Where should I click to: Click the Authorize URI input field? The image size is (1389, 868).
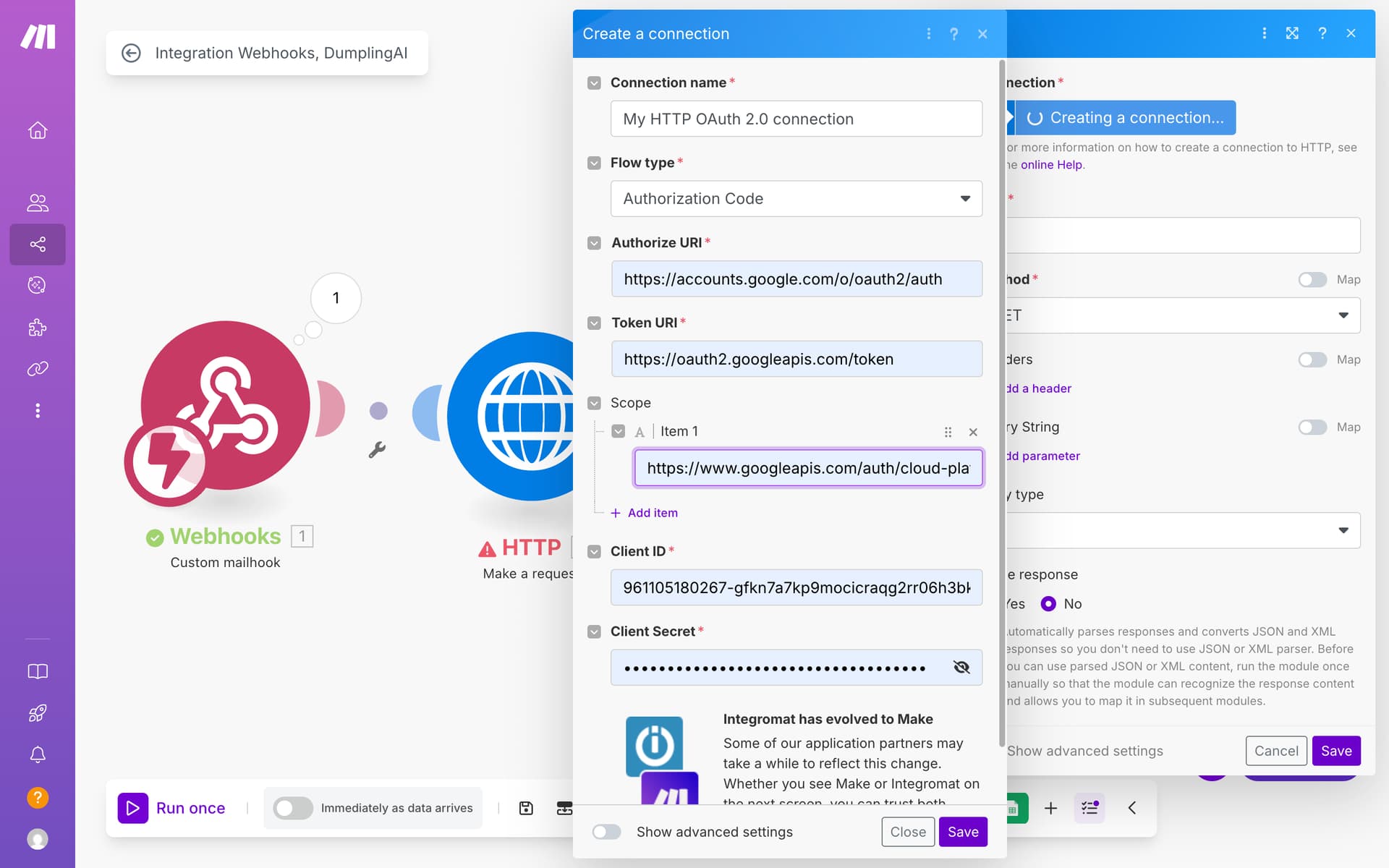click(797, 278)
